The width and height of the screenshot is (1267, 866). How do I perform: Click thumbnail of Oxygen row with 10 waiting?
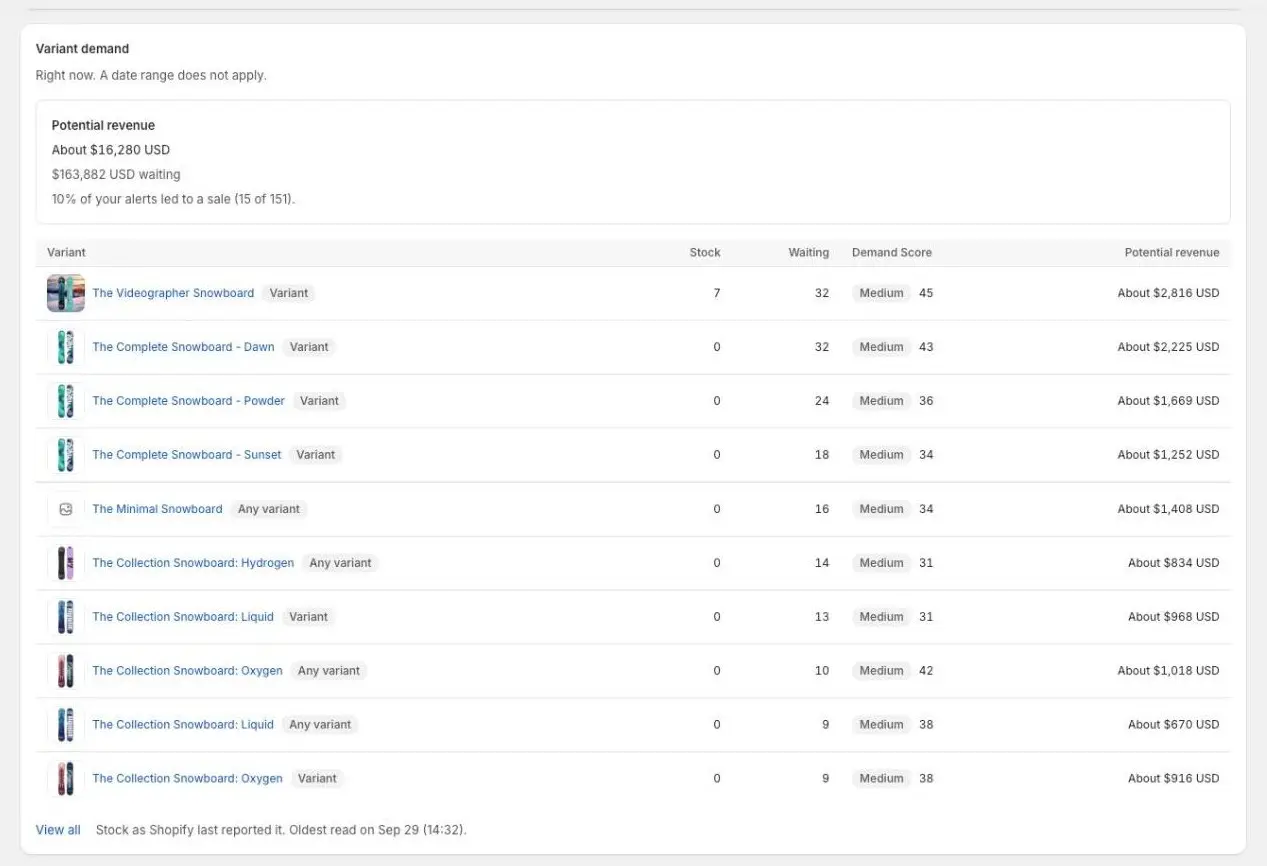click(x=66, y=671)
